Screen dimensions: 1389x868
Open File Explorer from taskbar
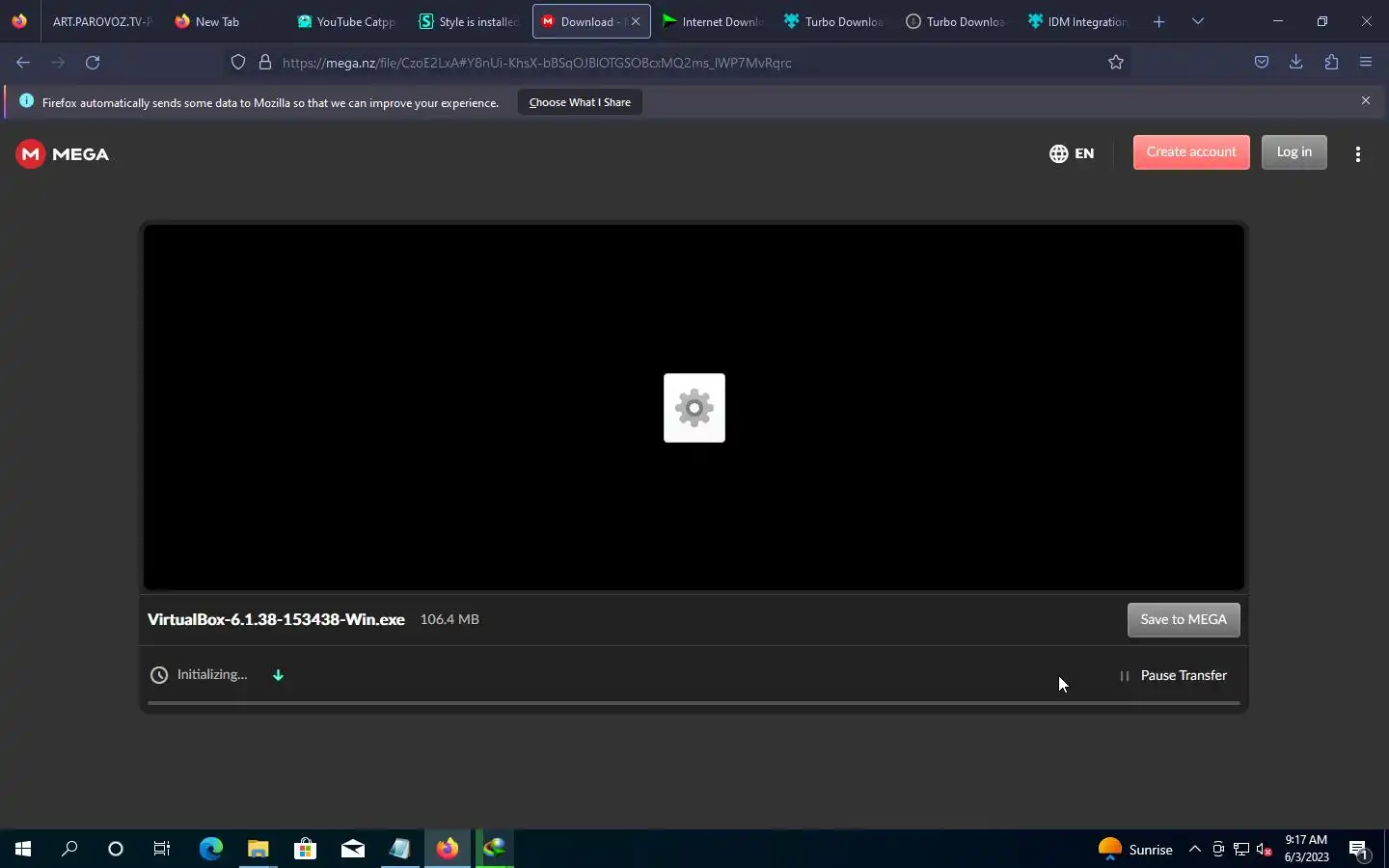(258, 849)
